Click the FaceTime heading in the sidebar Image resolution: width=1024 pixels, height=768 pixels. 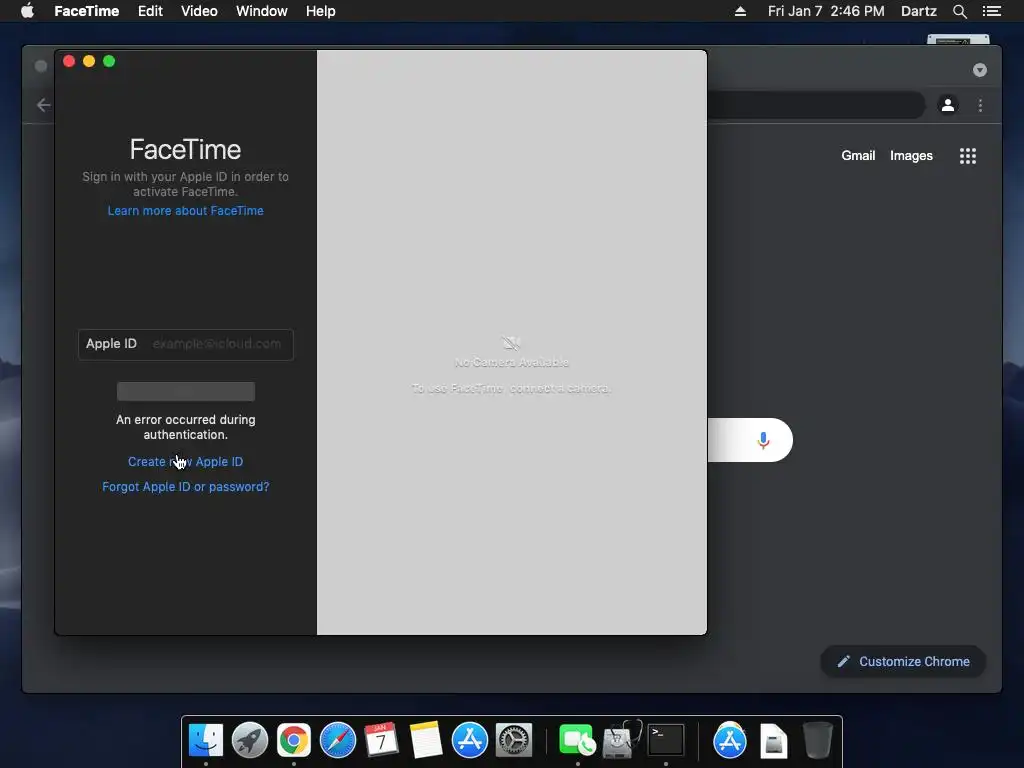click(x=185, y=150)
